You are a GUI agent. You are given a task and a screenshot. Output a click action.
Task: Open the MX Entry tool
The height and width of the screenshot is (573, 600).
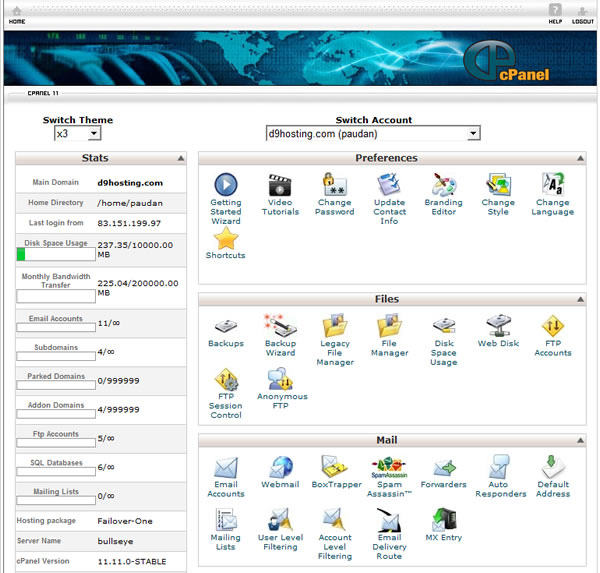pyautogui.click(x=444, y=521)
